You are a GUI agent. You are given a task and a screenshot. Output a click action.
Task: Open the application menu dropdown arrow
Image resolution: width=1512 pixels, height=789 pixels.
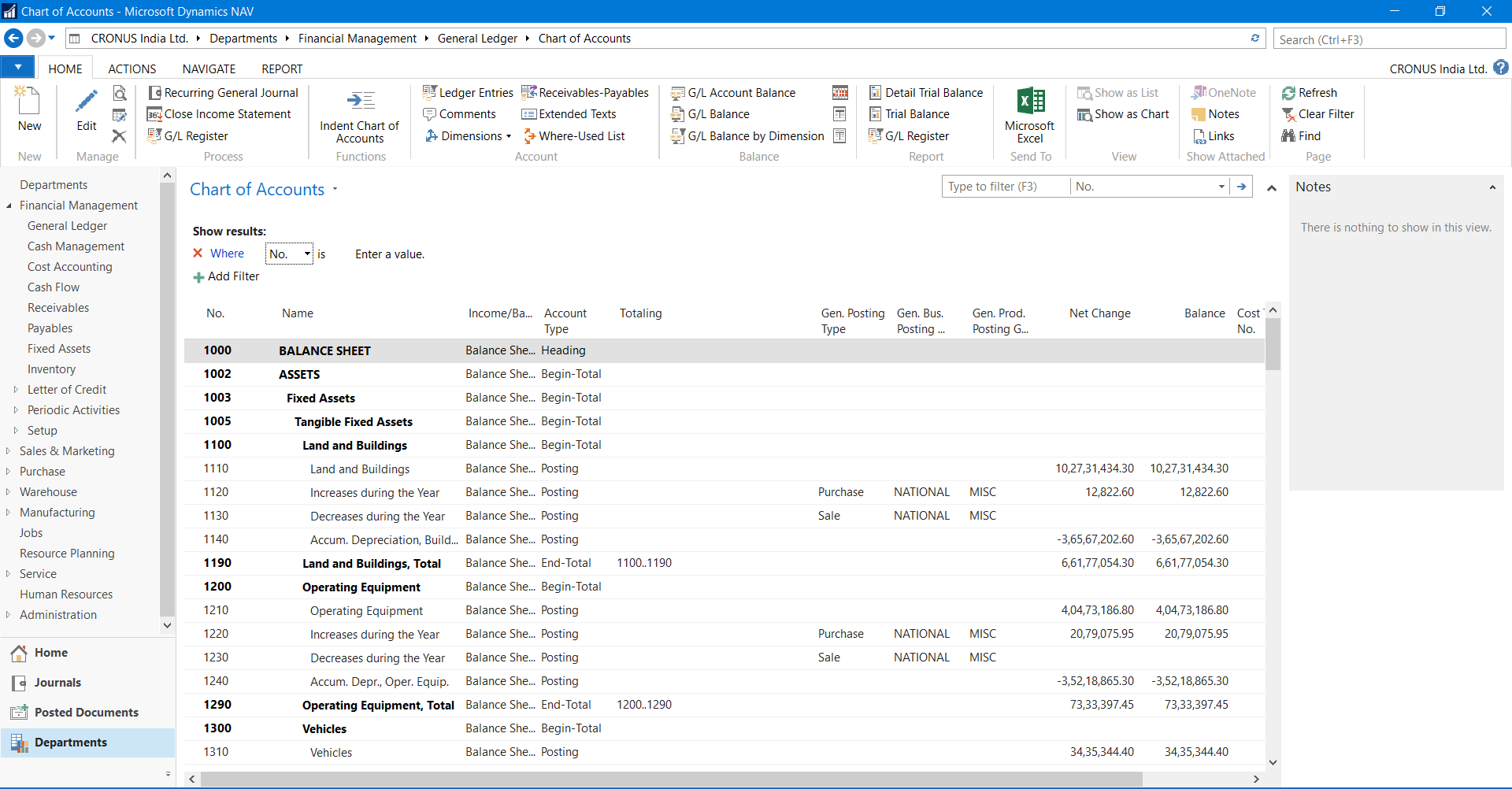(17, 68)
